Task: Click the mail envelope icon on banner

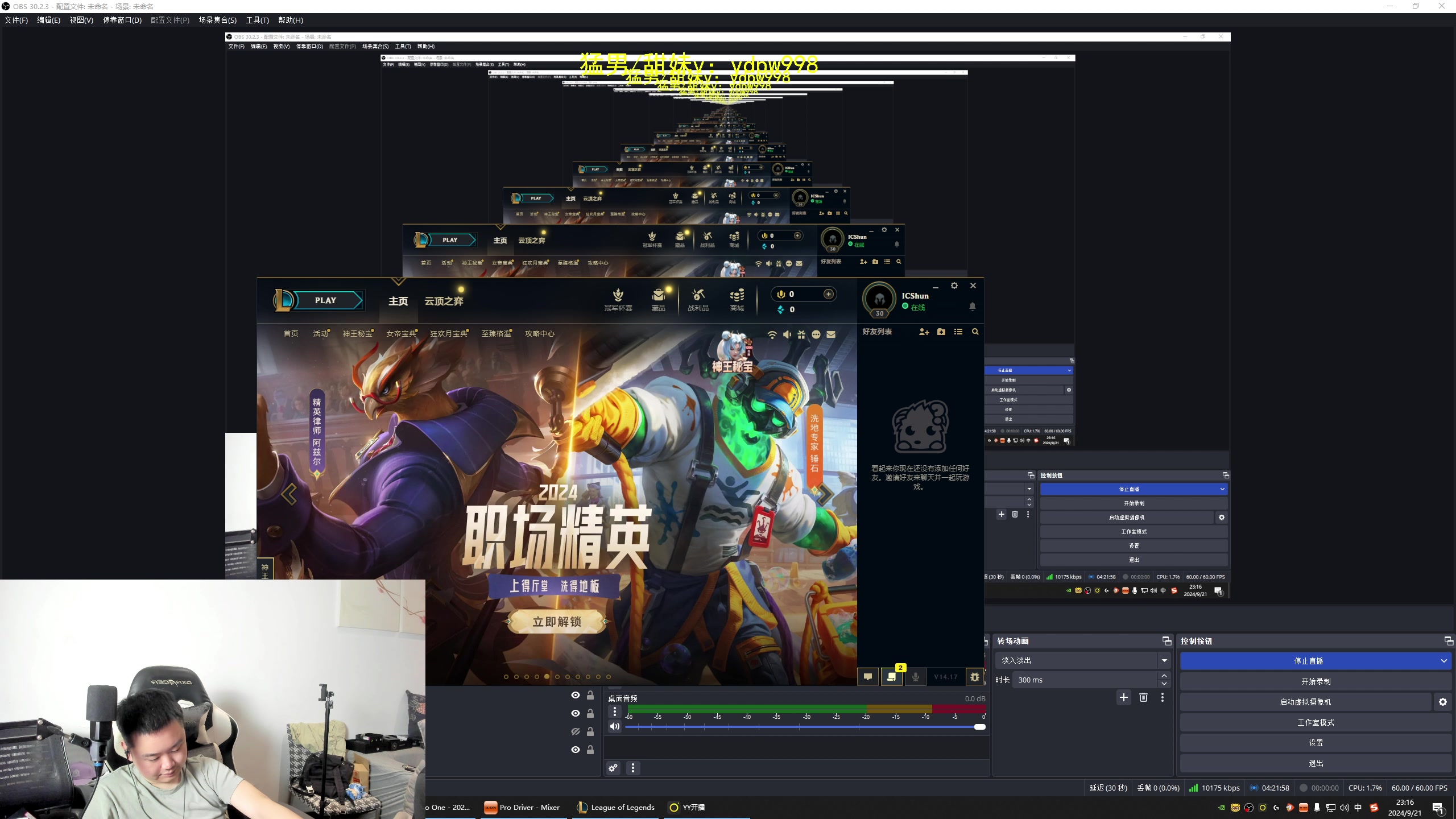Action: pyautogui.click(x=831, y=334)
